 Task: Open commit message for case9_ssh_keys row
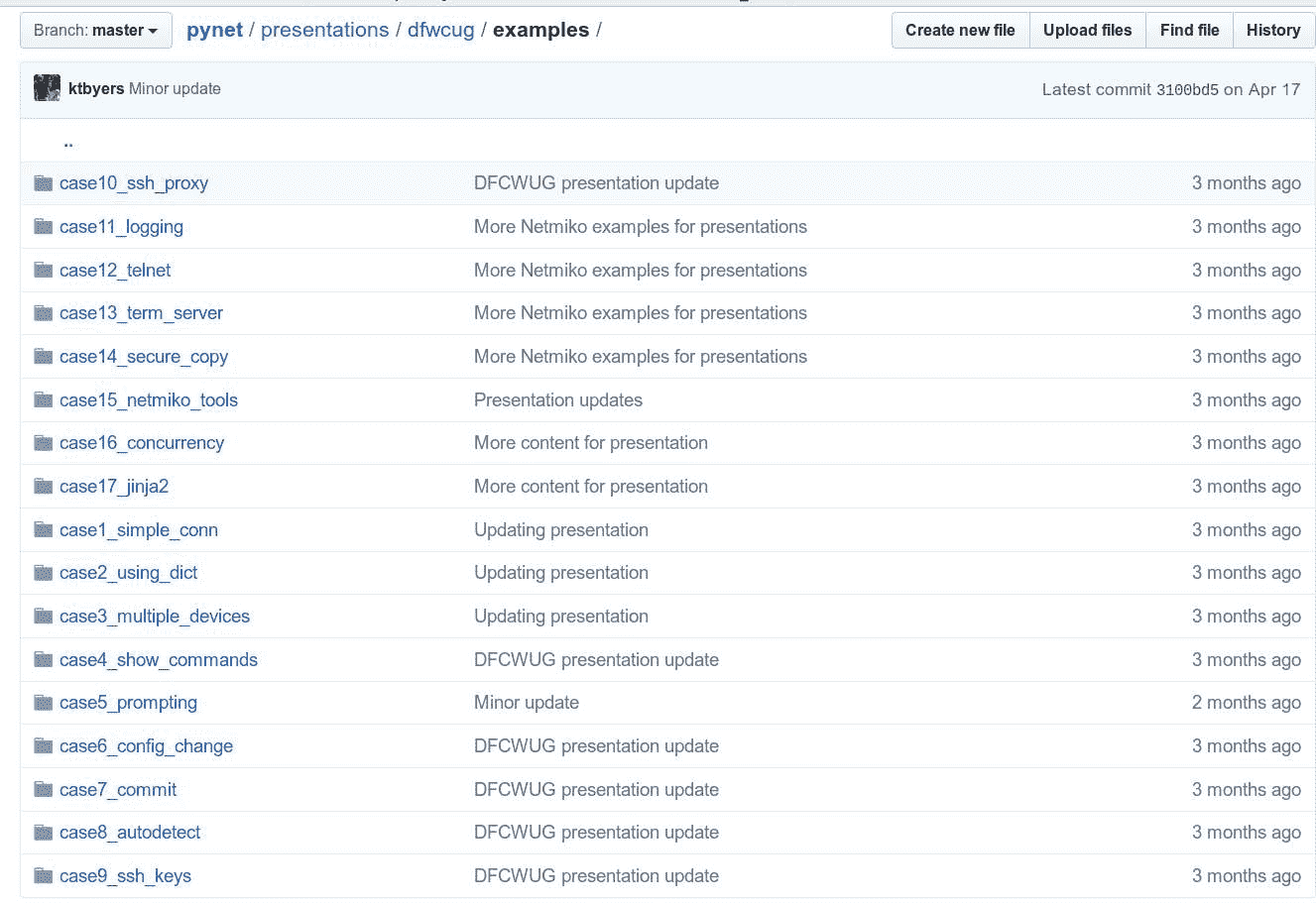pyautogui.click(x=596, y=876)
